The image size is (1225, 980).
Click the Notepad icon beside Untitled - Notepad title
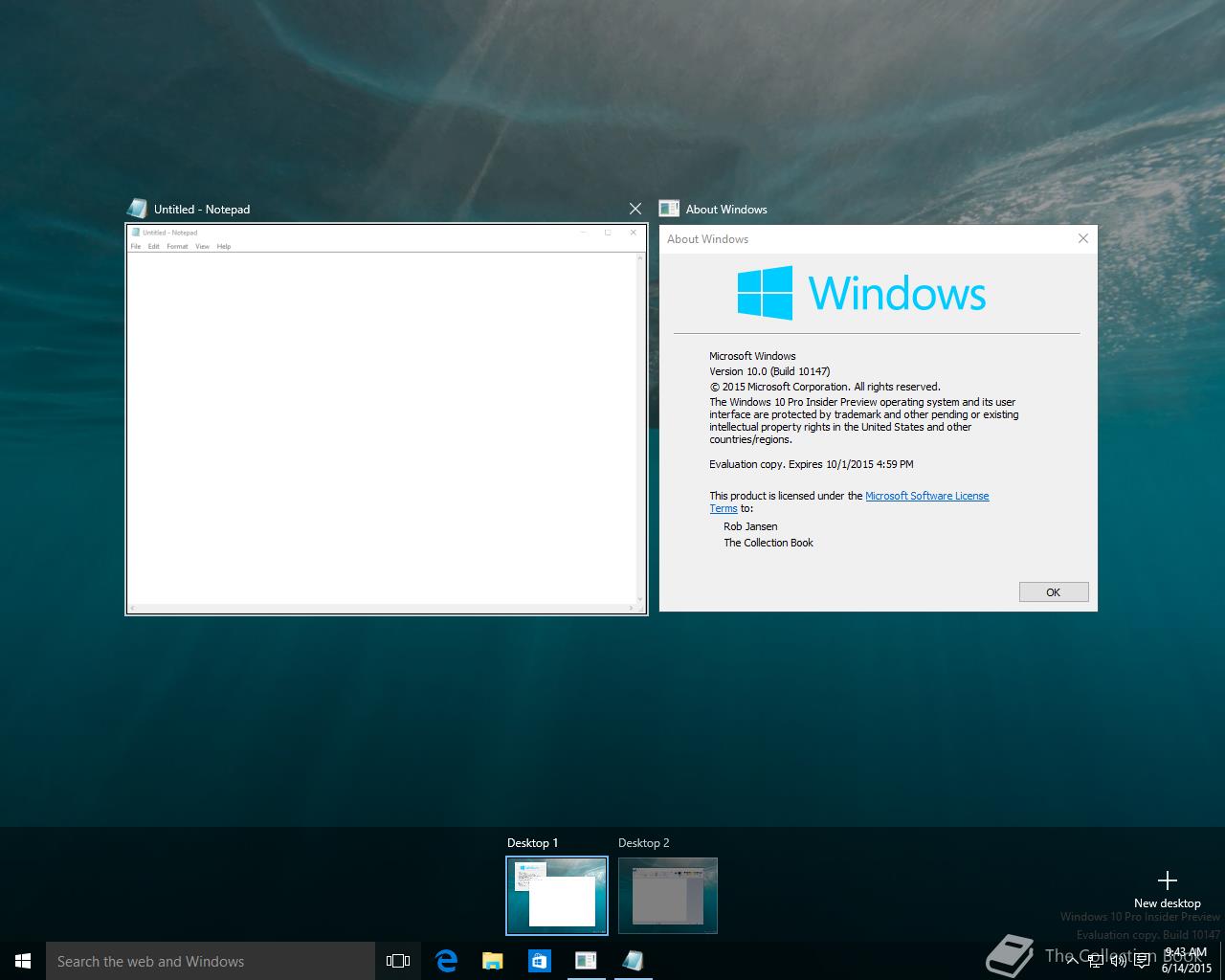[x=137, y=209]
